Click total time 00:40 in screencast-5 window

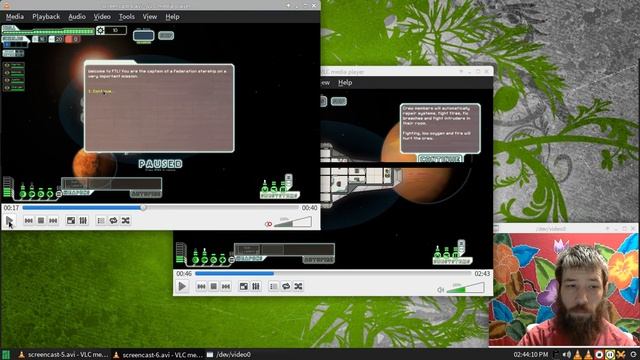(309, 208)
